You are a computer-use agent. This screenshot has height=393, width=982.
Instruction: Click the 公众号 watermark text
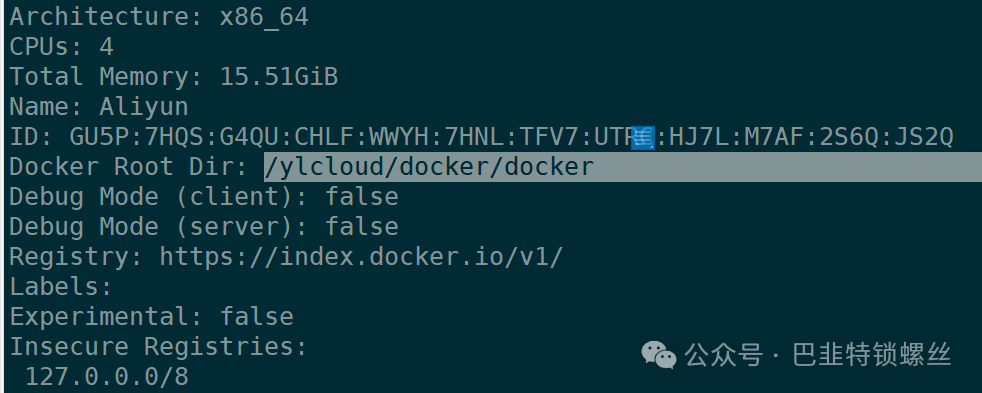click(723, 355)
